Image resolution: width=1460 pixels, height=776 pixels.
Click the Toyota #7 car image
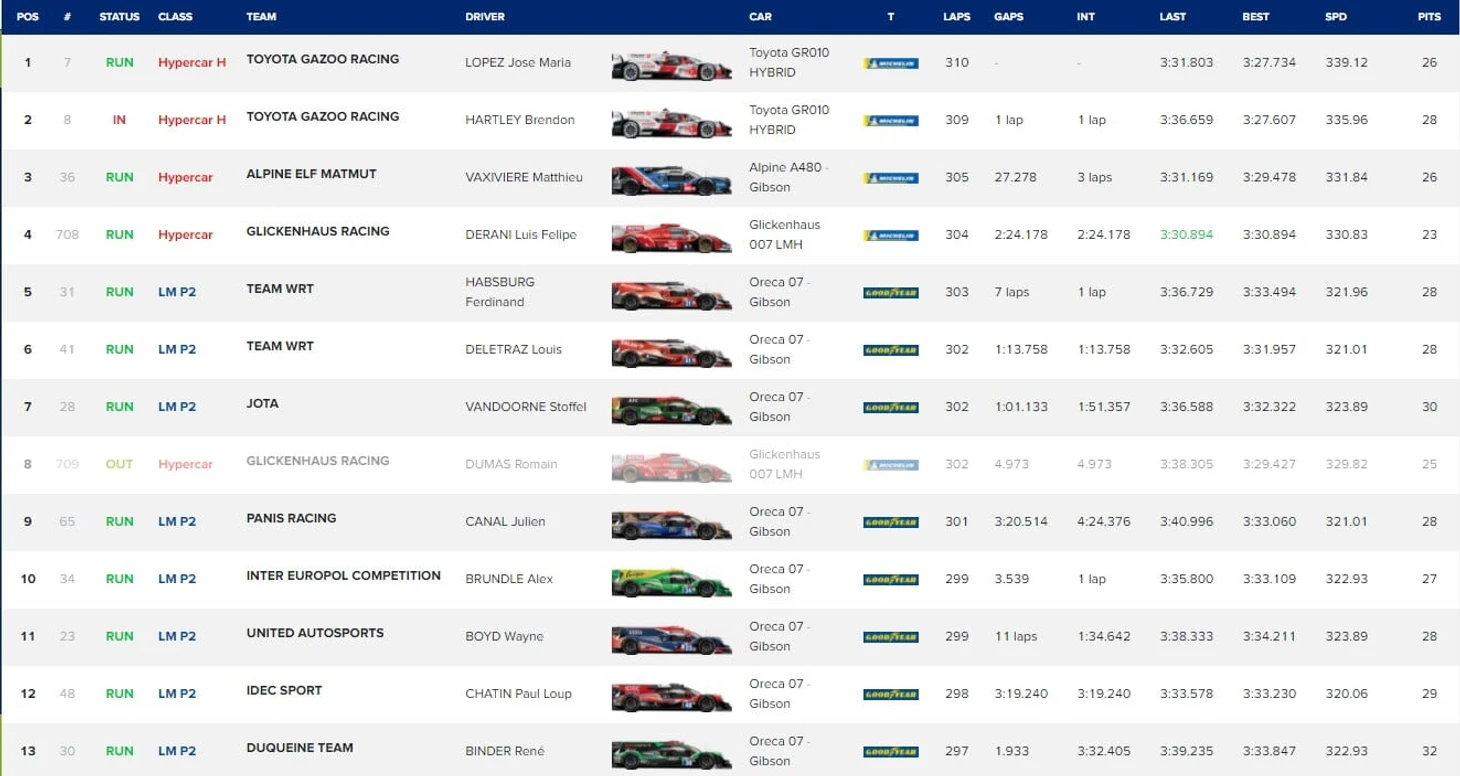670,65
